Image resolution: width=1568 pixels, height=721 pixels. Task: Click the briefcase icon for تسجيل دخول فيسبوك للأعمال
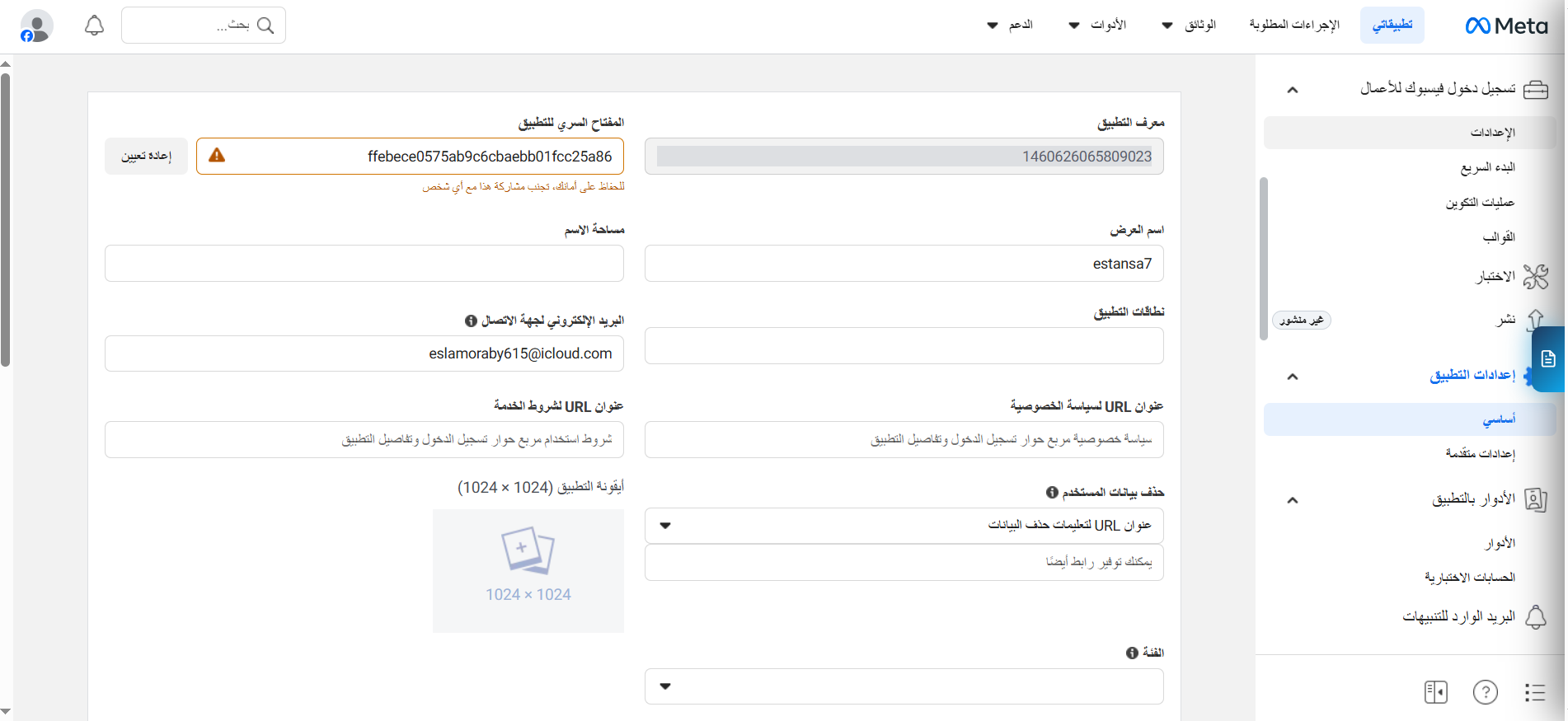[x=1536, y=89]
